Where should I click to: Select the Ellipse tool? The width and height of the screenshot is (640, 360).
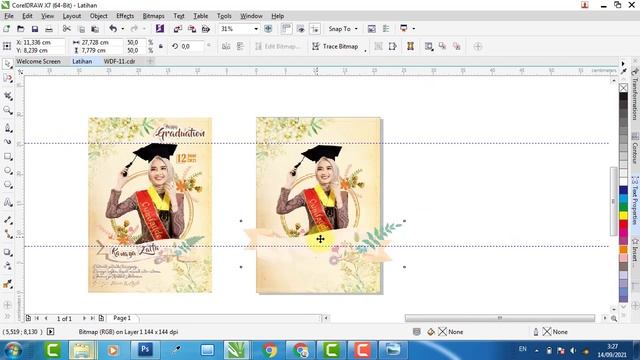tap(7, 171)
